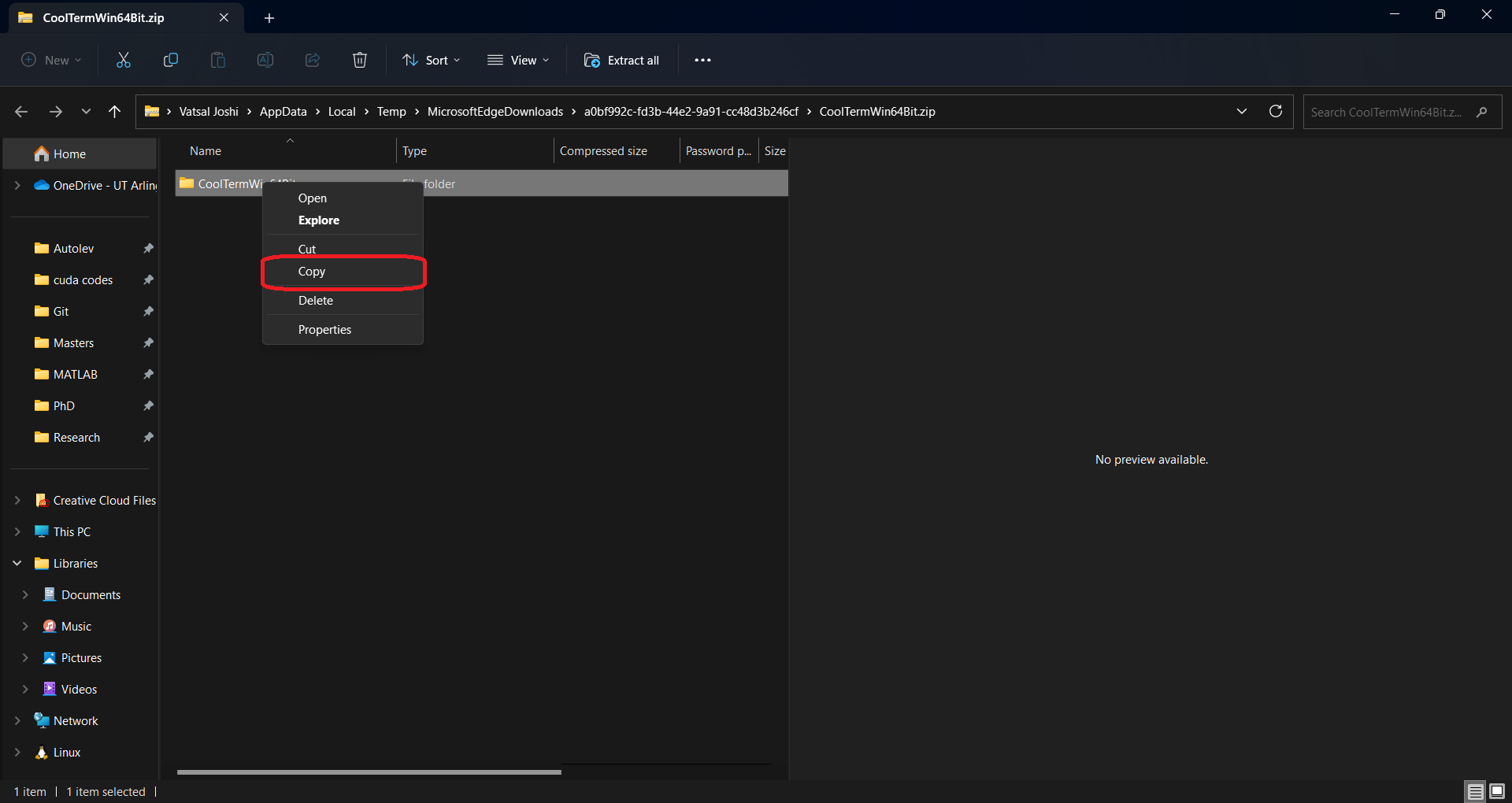Switch to details view icon in status bar
The height and width of the screenshot is (803, 1512).
pyautogui.click(x=1475, y=791)
